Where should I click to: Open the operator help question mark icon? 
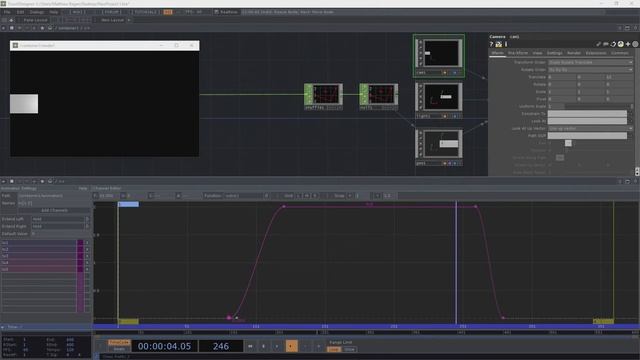[x=491, y=44]
